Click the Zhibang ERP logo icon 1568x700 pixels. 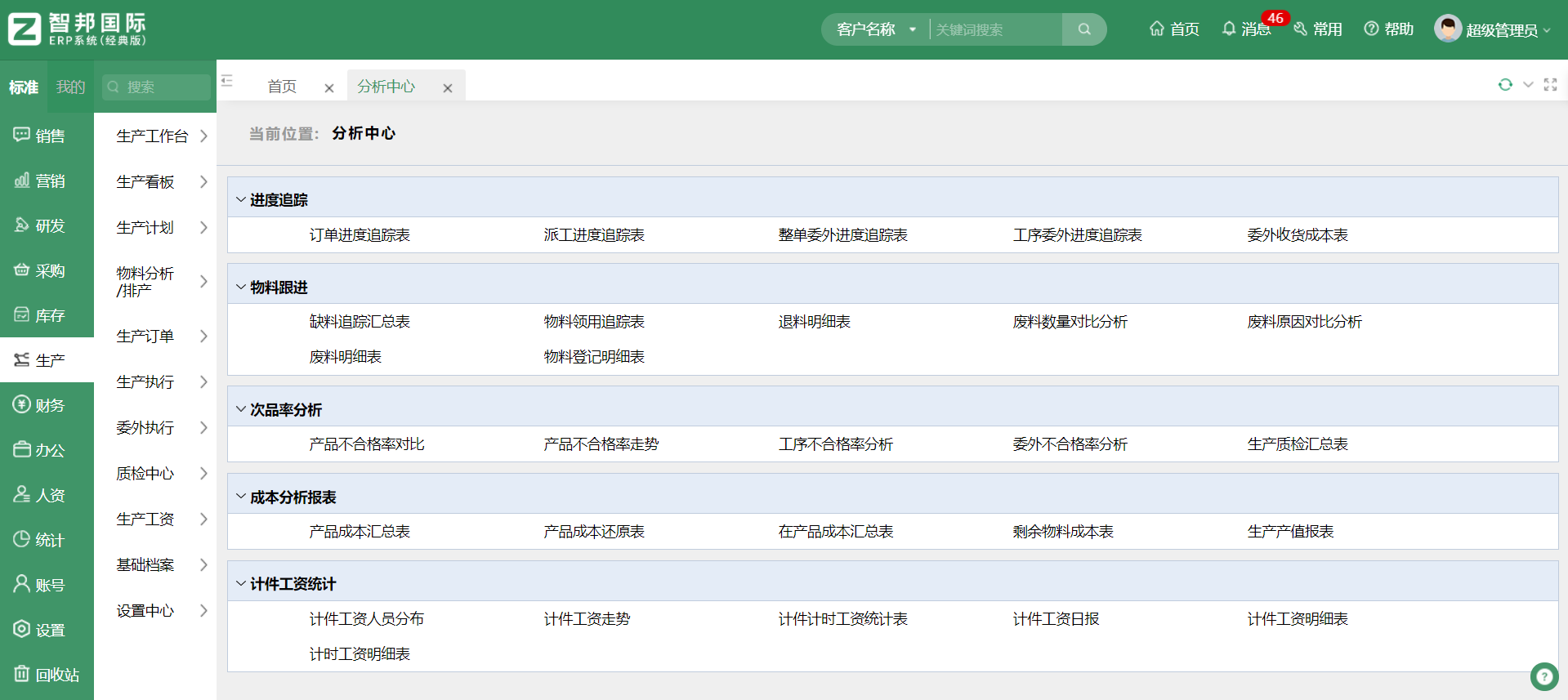(25, 29)
